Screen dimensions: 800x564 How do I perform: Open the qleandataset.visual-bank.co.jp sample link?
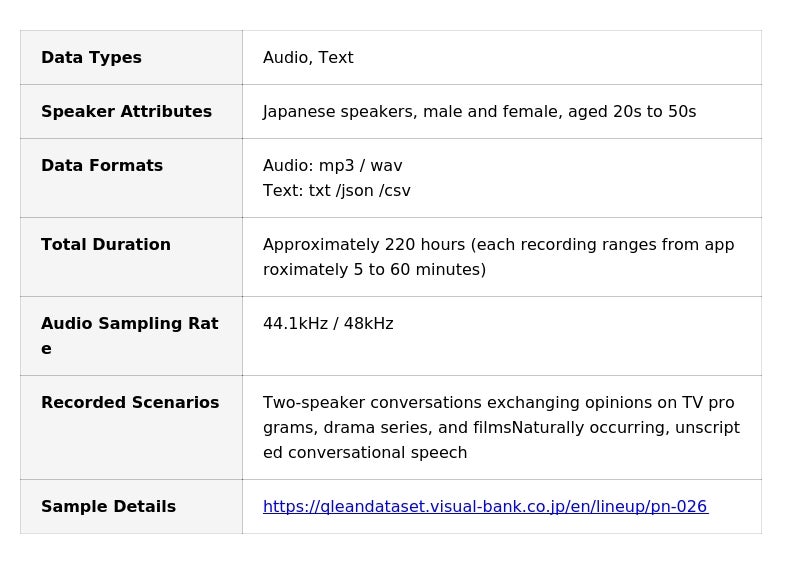(485, 507)
